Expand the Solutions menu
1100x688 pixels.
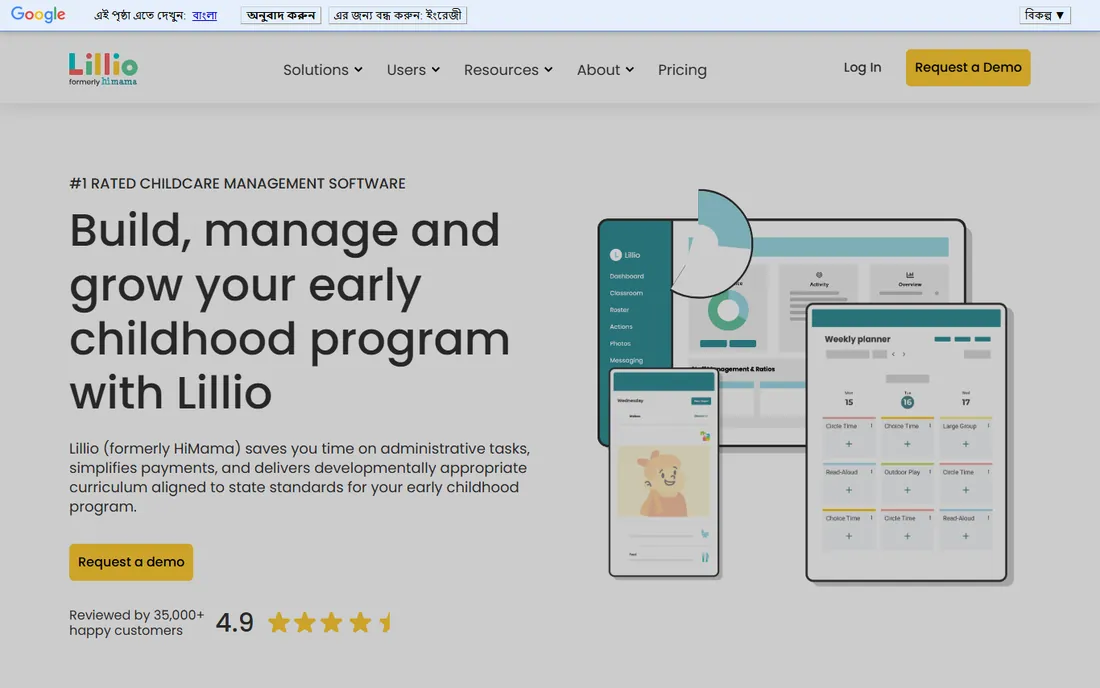(323, 69)
